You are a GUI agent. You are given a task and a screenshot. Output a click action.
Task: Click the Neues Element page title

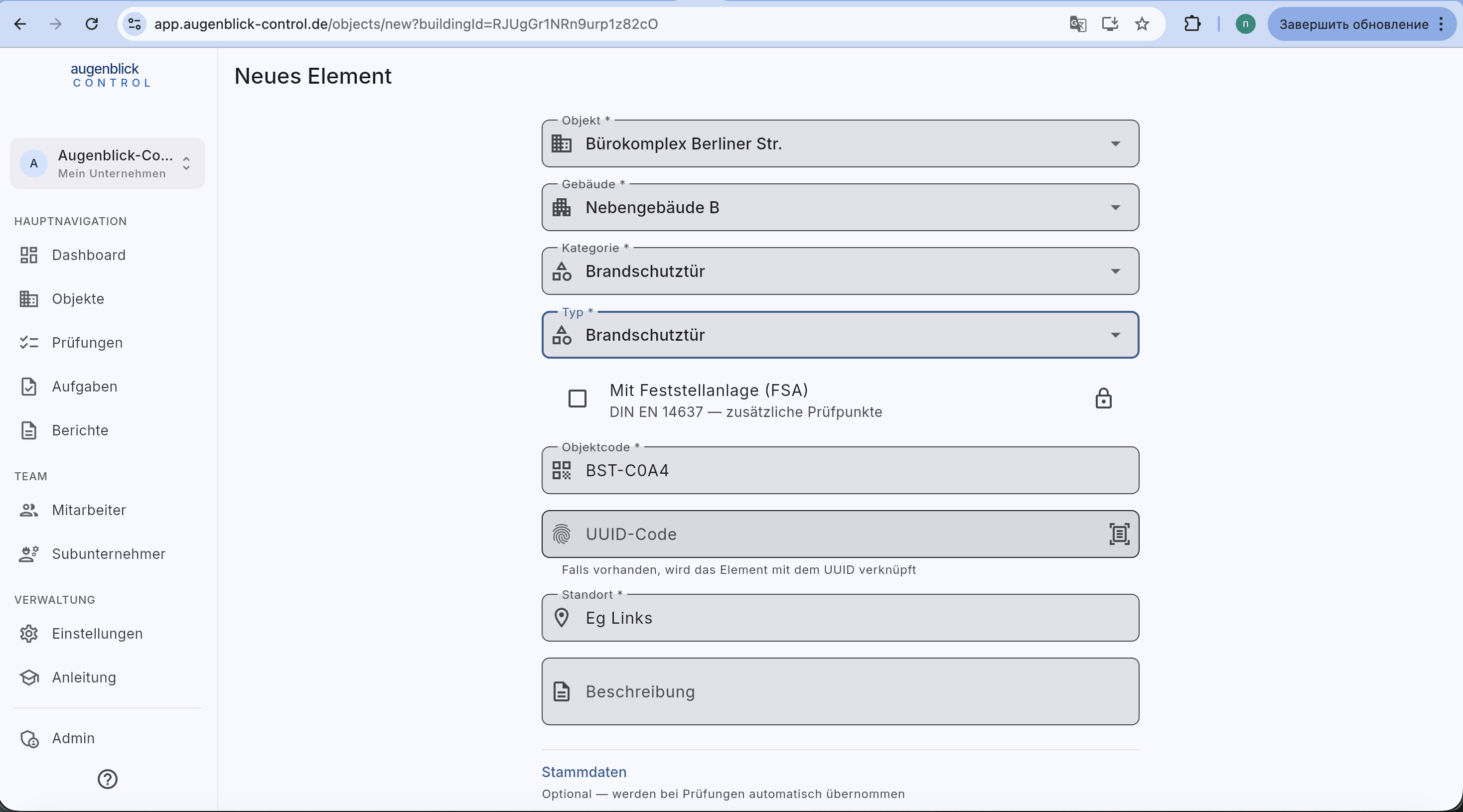click(313, 76)
